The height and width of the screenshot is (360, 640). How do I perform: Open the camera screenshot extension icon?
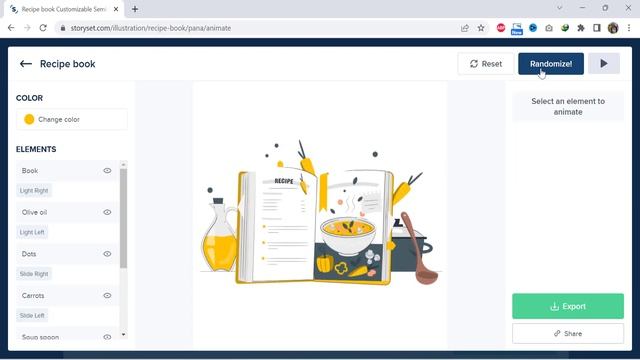click(x=549, y=28)
